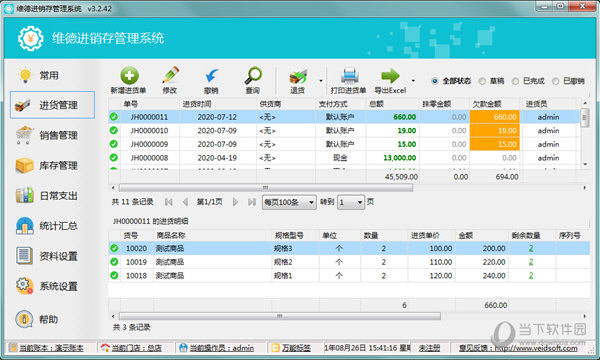Click the orders table horizontal scrollbar thumb
Image resolution: width=600 pixels, height=360 pixels.
pos(266,188)
